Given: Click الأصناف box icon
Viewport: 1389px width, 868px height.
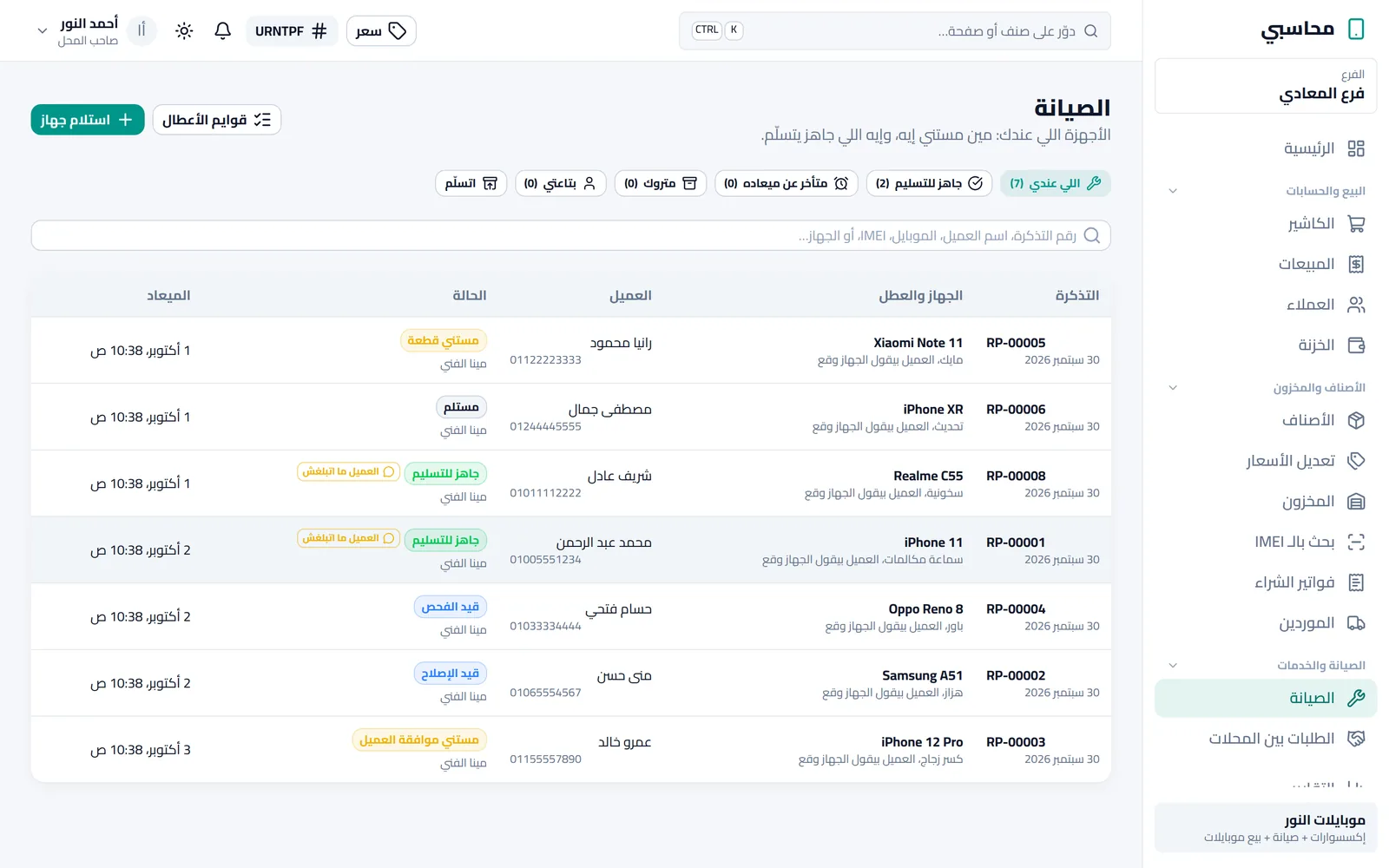Looking at the screenshot, I should click(x=1356, y=420).
